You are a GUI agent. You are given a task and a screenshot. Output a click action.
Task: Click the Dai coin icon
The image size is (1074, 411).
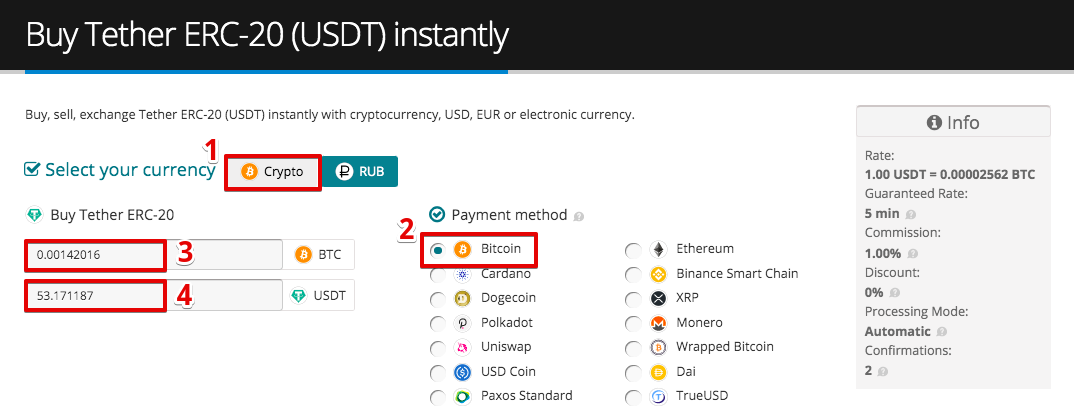pos(658,373)
